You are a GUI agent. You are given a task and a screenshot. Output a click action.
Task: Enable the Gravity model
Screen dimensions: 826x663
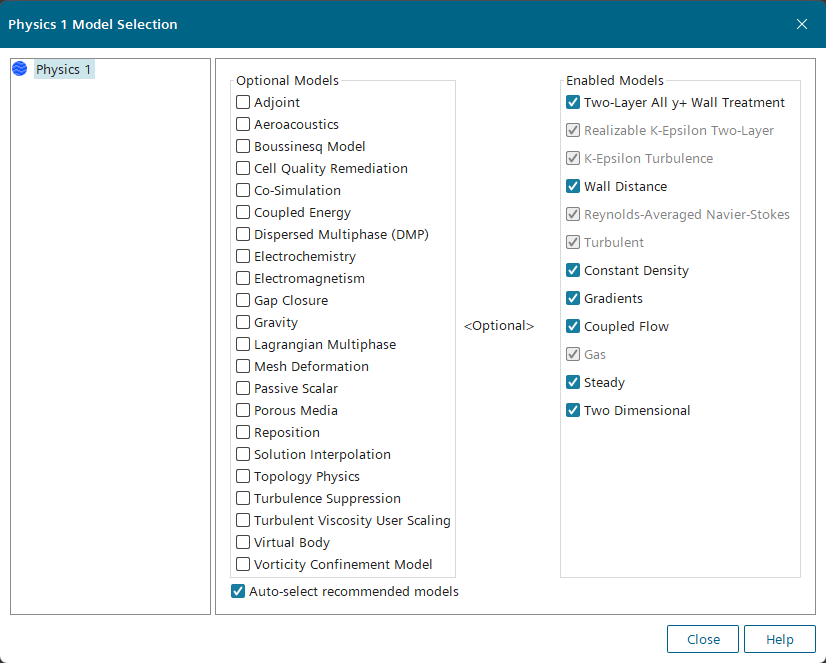click(x=243, y=322)
